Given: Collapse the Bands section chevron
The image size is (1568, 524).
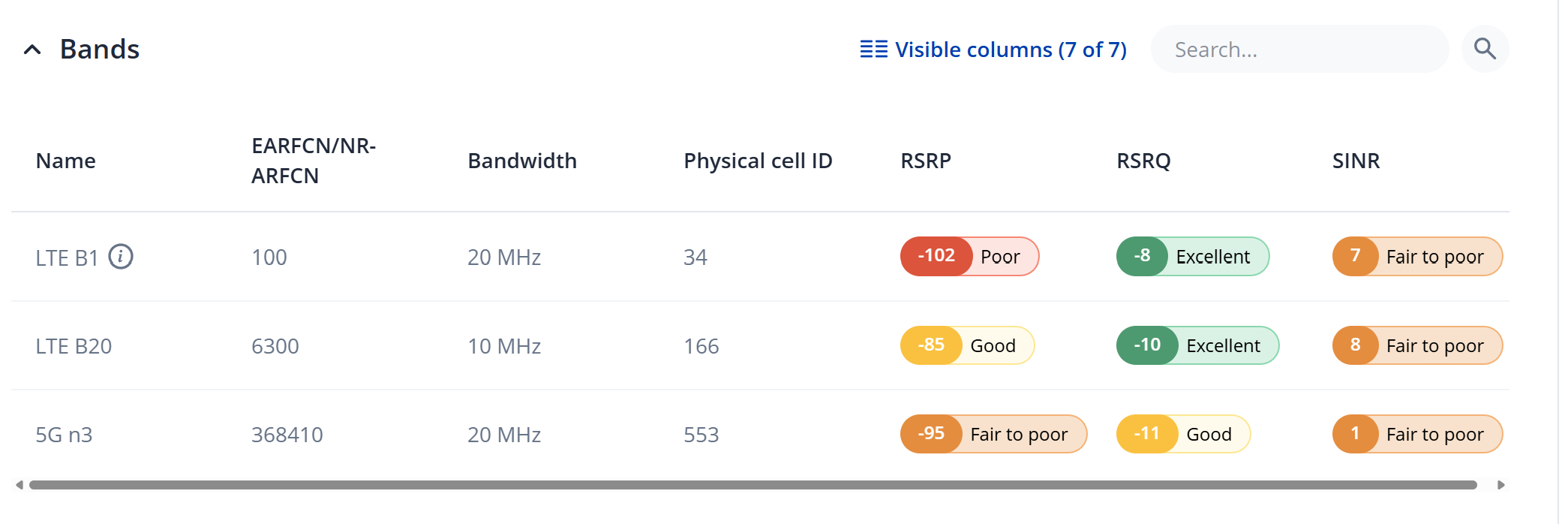Looking at the screenshot, I should [32, 50].
